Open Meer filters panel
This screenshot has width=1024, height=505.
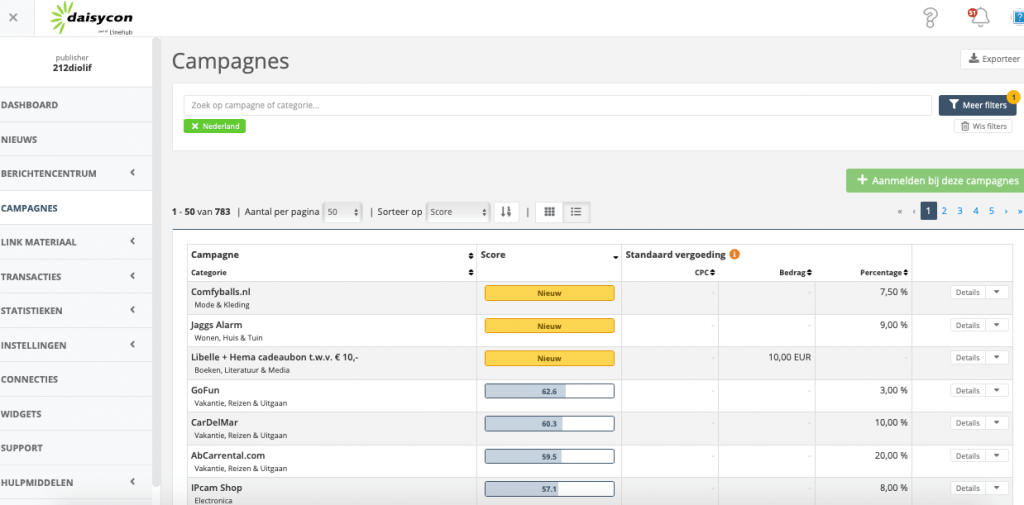pyautogui.click(x=977, y=105)
